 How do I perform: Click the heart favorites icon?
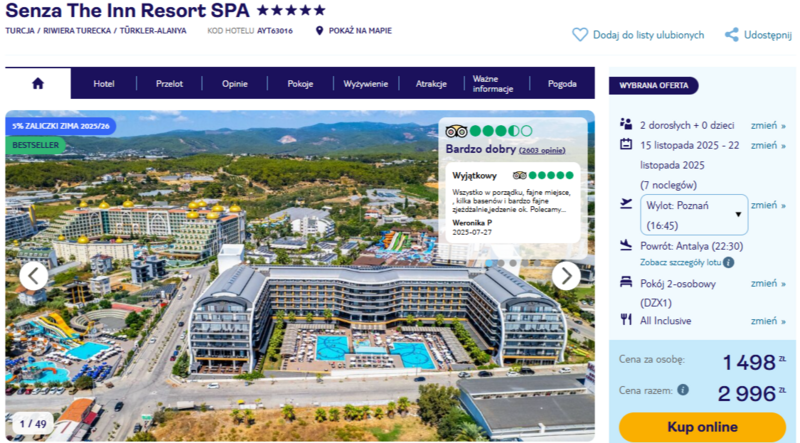(580, 35)
